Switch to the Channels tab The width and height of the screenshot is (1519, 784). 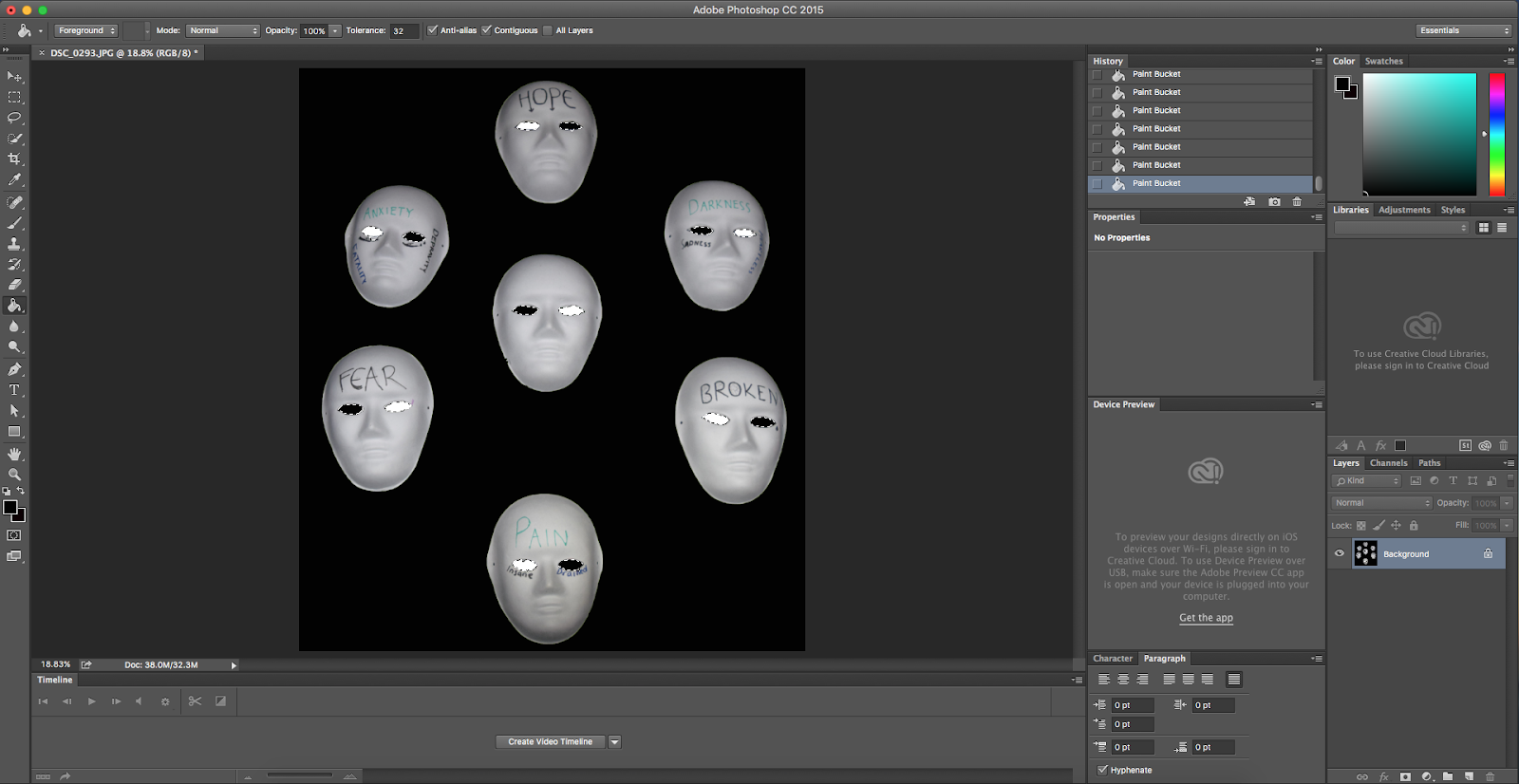(x=1388, y=463)
